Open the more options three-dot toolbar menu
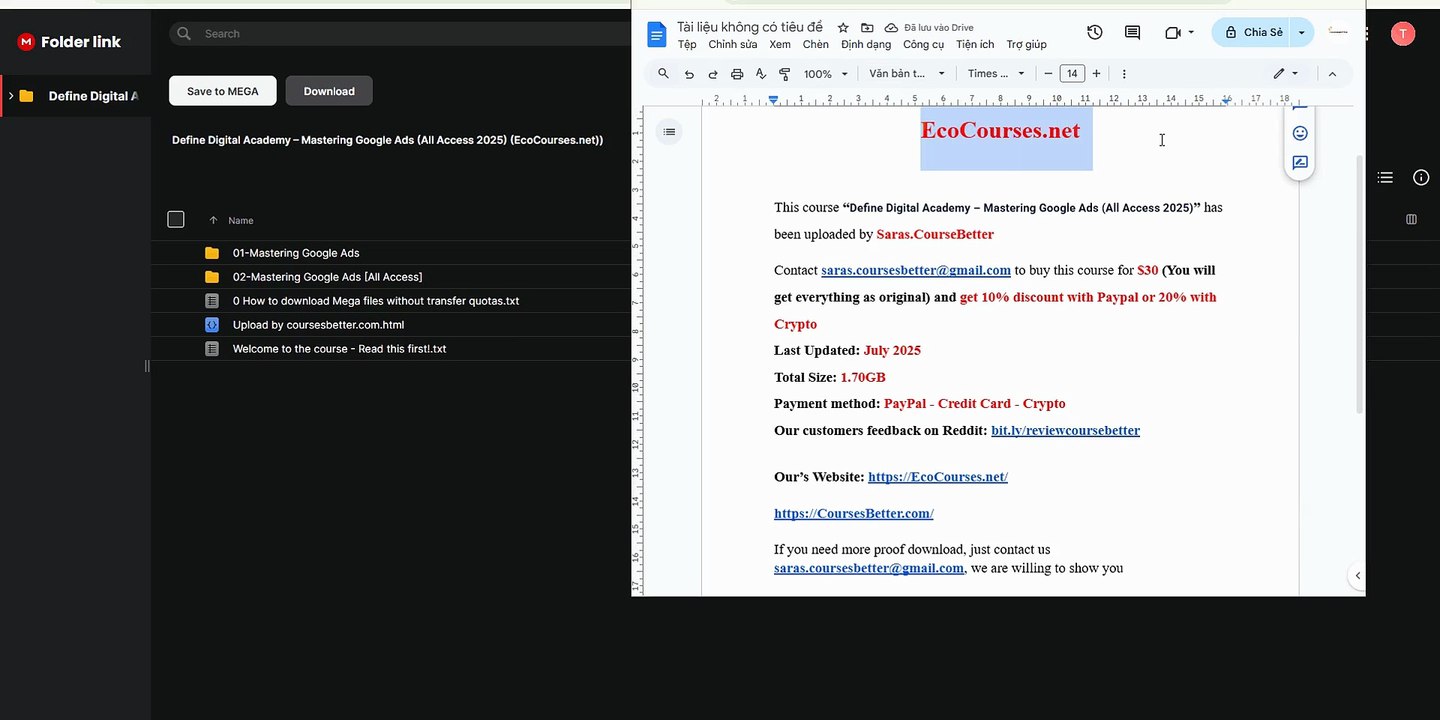1440x720 pixels. [x=1124, y=74]
